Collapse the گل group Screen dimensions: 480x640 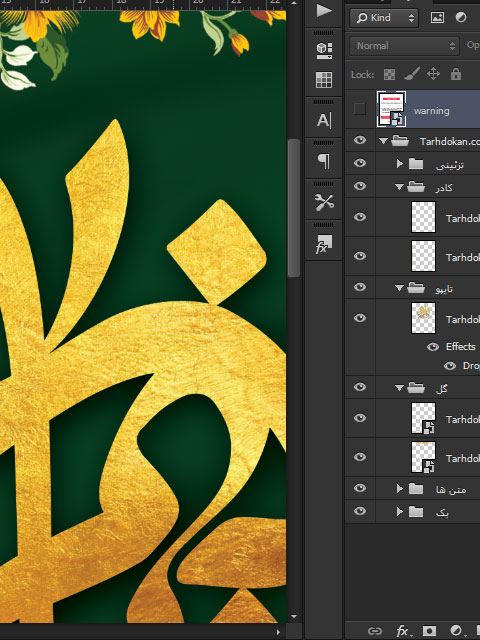click(x=400, y=388)
